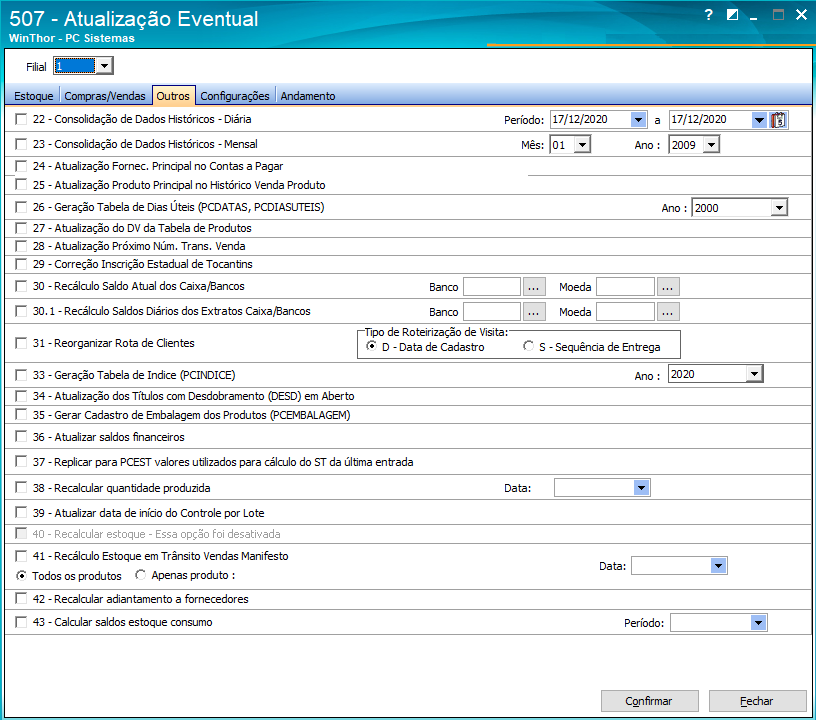Screen dimensions: 816x720
Task: Check 42 - Recalcular adiantamento a fornecedores
Action: pos(21,599)
